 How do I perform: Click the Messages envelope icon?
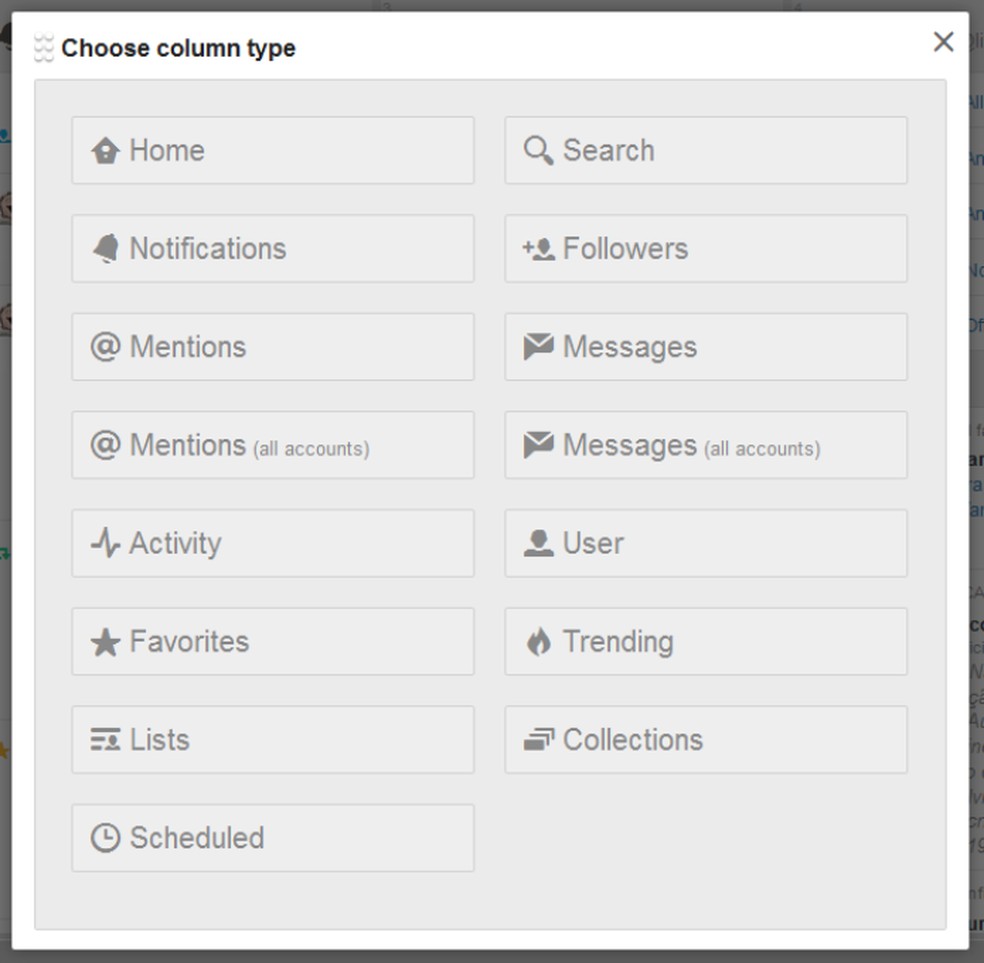coord(536,347)
